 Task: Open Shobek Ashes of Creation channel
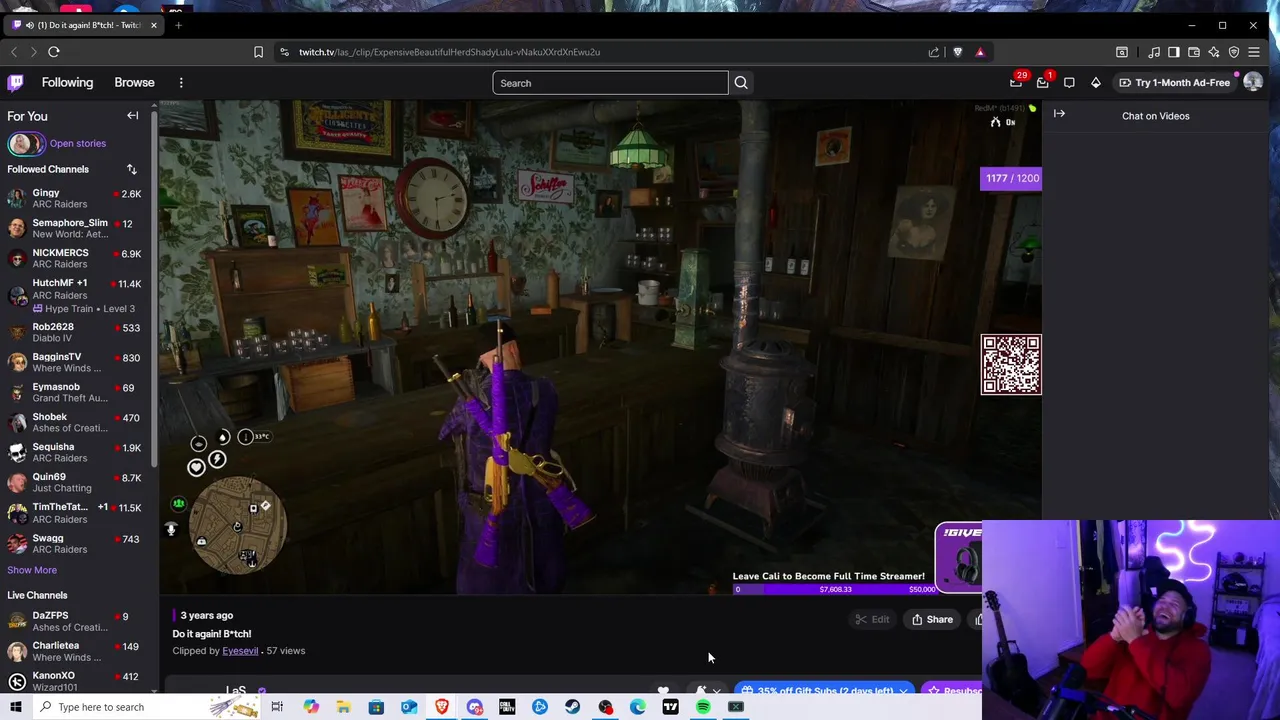pyautogui.click(x=77, y=422)
